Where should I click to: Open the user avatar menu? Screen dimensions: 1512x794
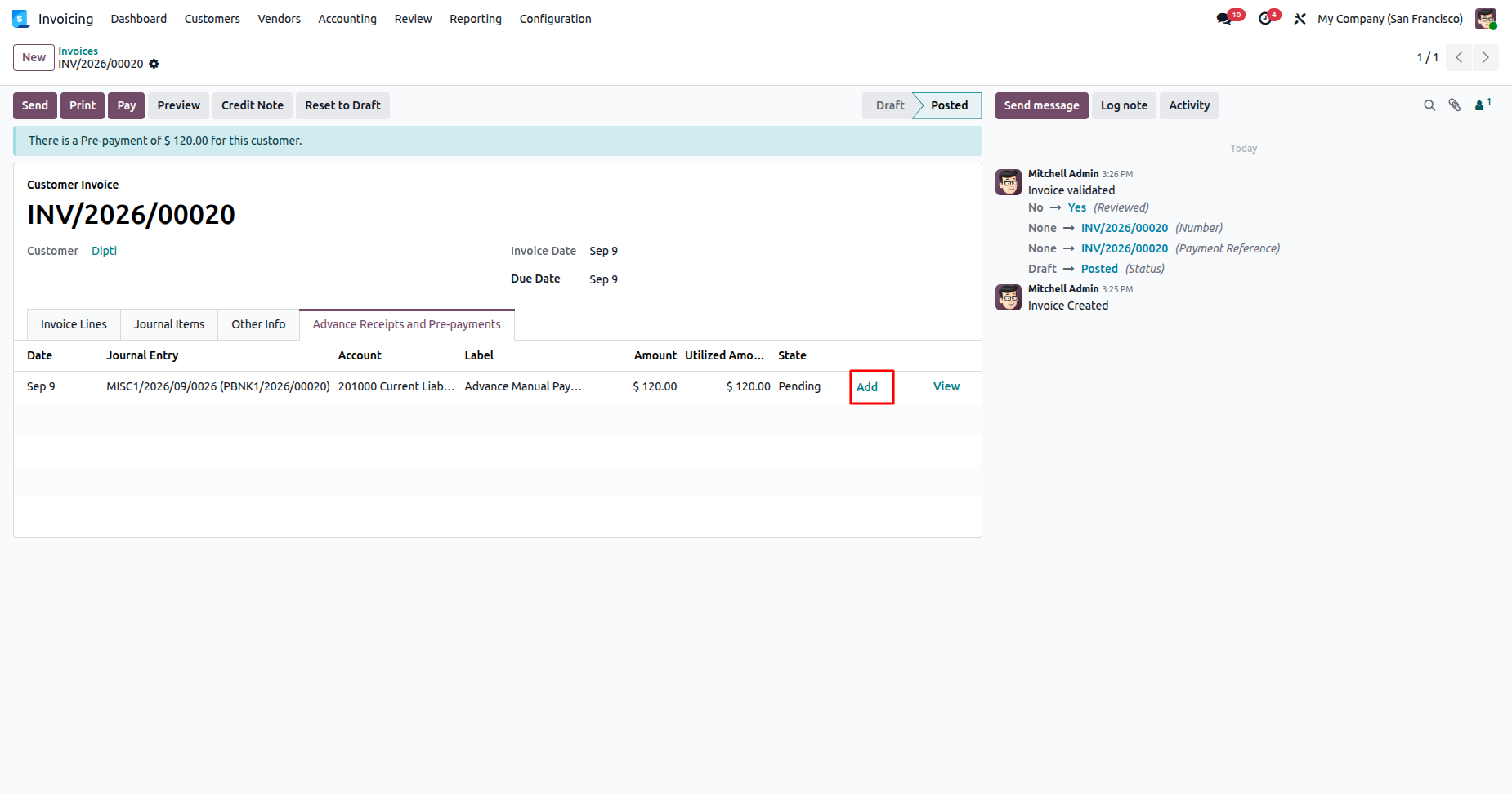click(x=1486, y=19)
